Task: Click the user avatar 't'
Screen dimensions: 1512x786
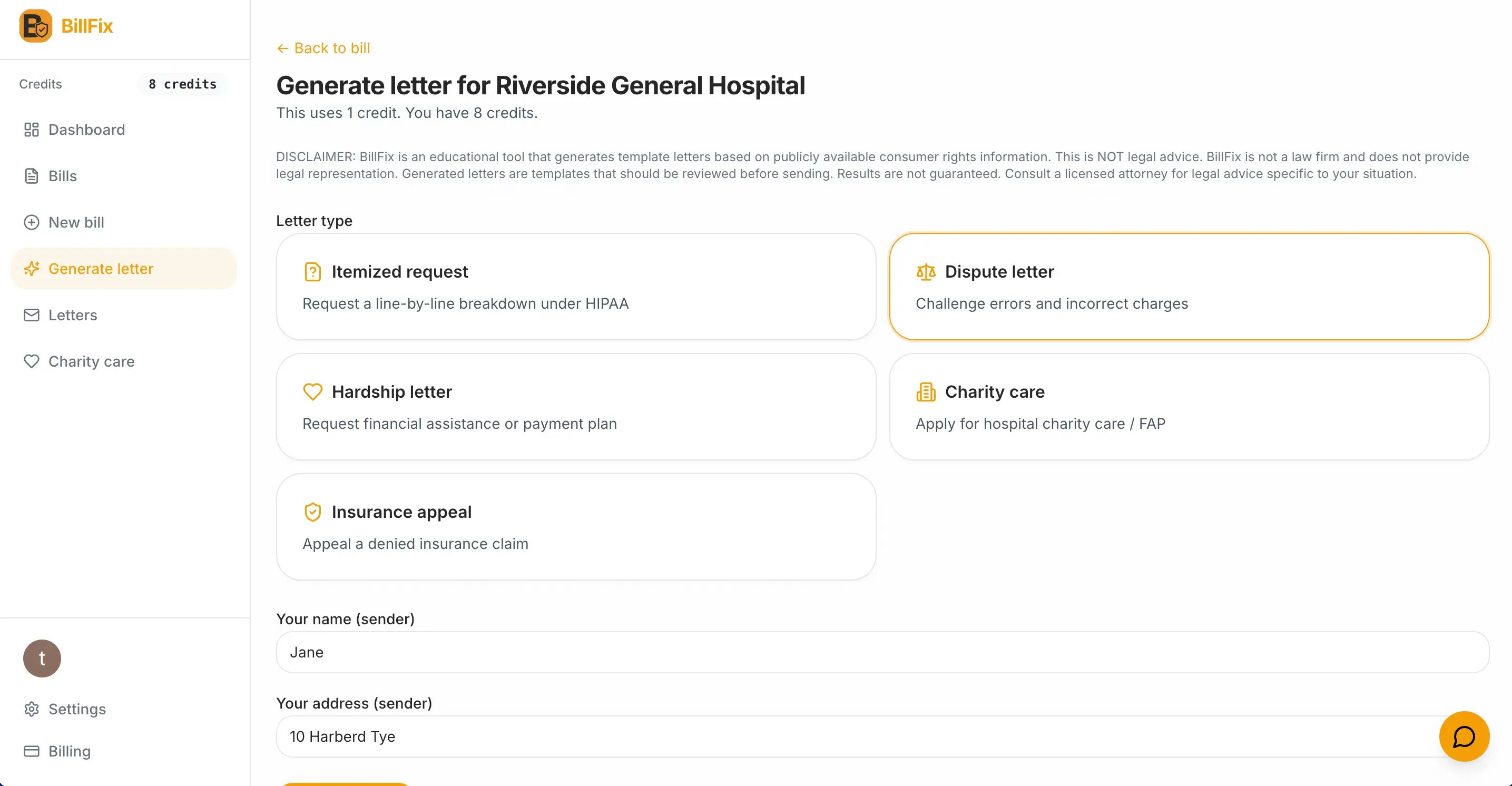Action: coord(42,659)
